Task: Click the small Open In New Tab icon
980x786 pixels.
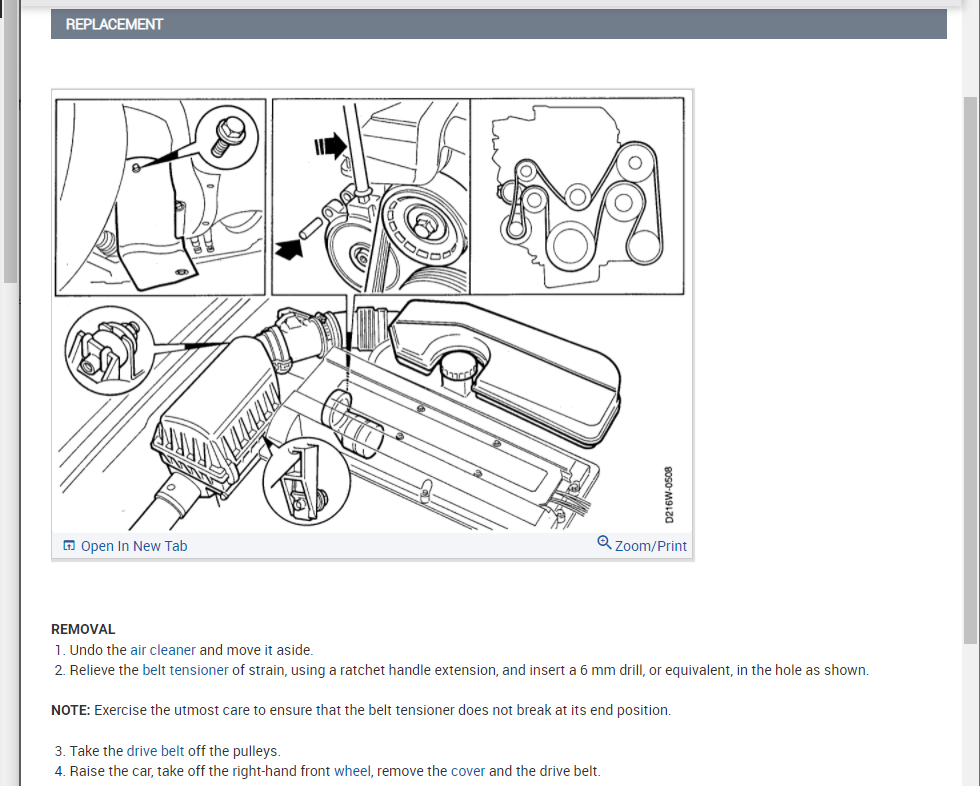Action: (x=69, y=545)
